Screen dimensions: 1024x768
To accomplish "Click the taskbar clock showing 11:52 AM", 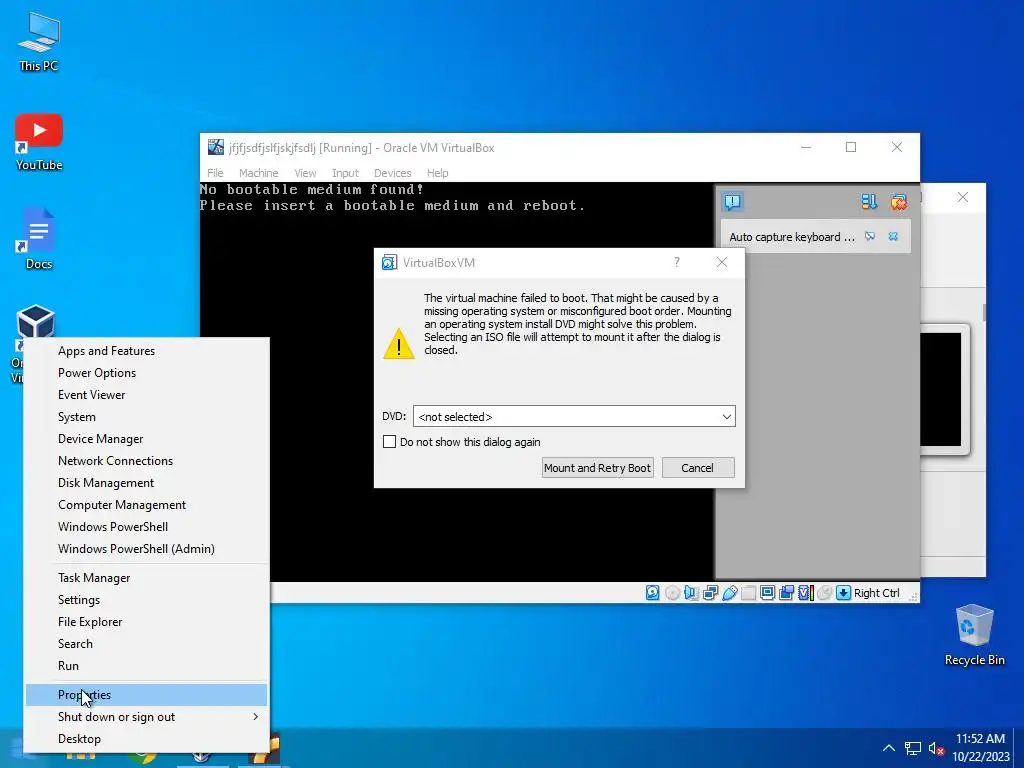I will pyautogui.click(x=980, y=748).
